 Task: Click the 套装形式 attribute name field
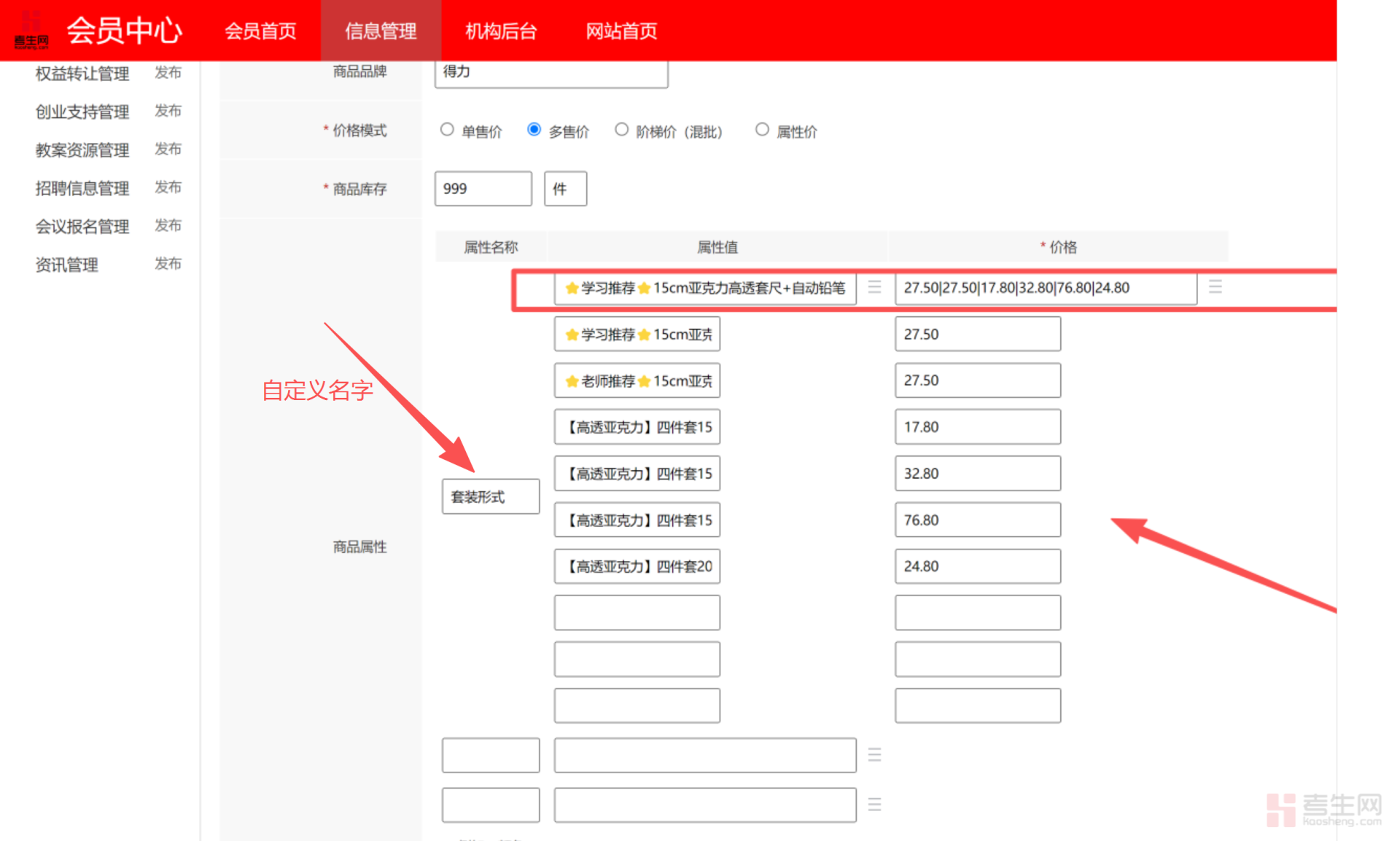point(490,497)
